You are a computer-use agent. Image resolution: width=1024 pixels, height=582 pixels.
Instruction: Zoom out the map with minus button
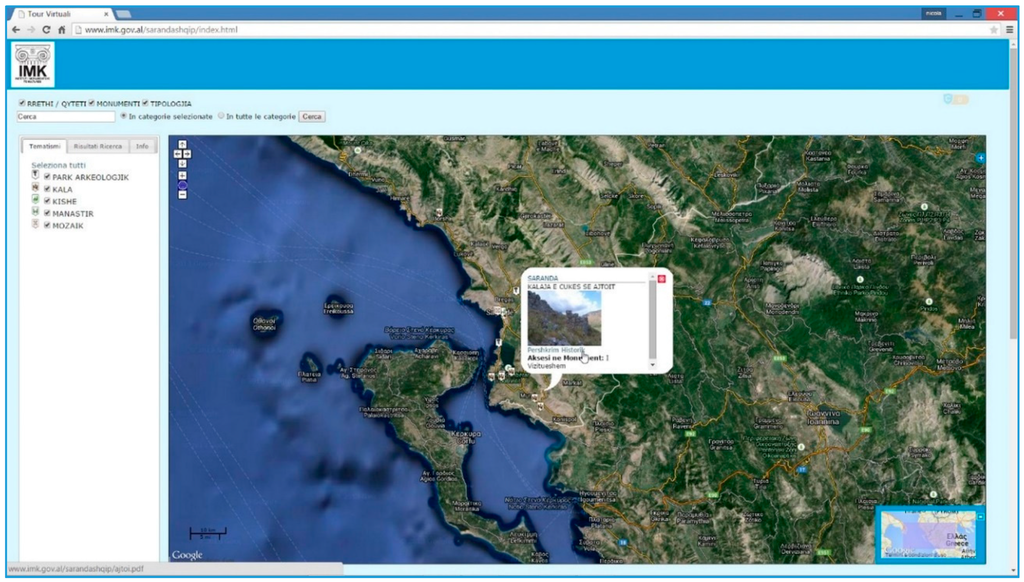tap(182, 194)
